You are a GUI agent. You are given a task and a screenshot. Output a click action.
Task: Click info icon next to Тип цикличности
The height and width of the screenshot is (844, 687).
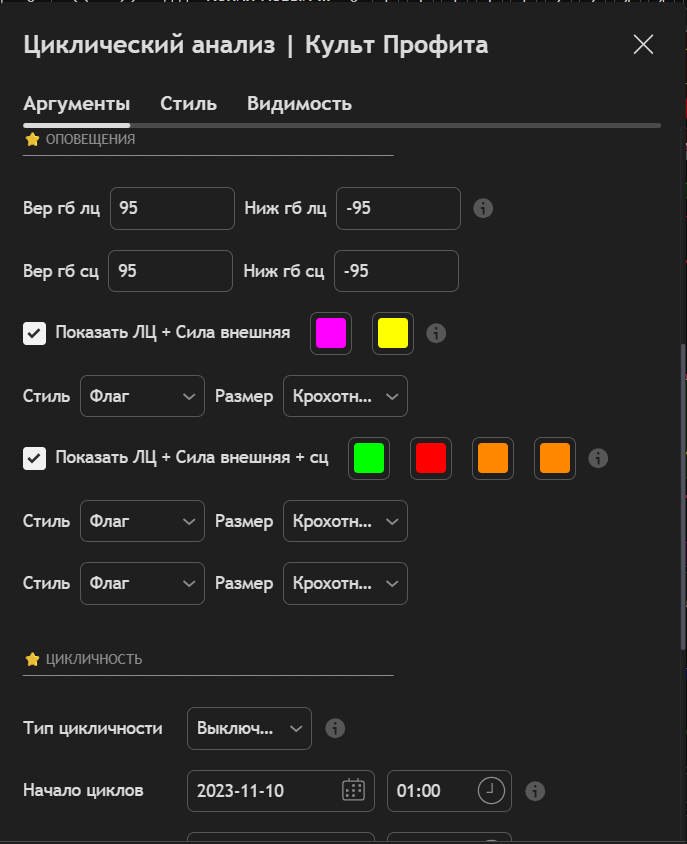[336, 728]
